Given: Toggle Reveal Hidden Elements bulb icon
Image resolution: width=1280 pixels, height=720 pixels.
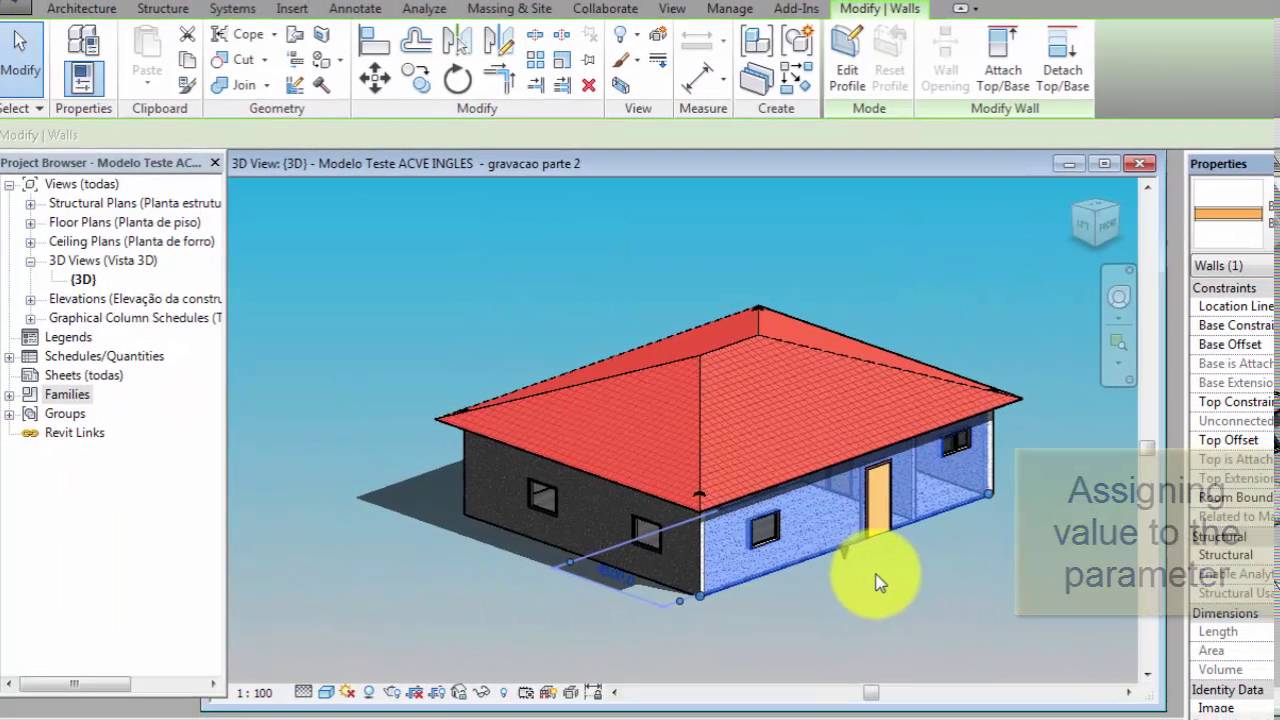Looking at the screenshot, I should (x=503, y=692).
